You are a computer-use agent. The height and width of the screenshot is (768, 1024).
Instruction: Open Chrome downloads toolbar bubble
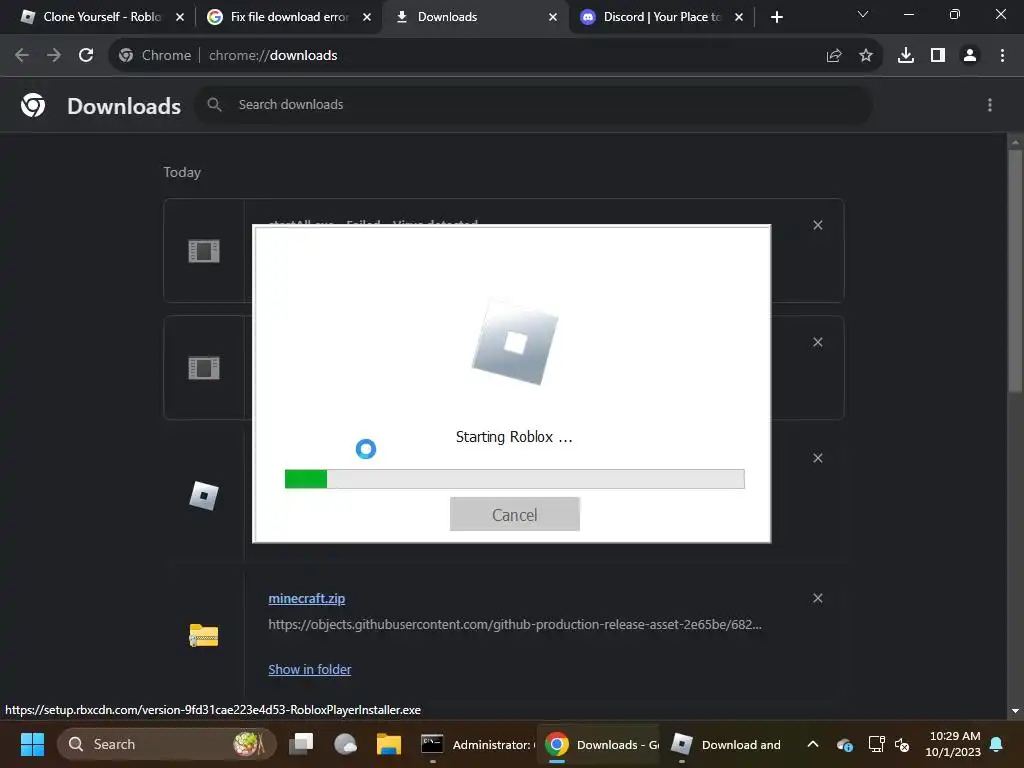click(x=906, y=56)
